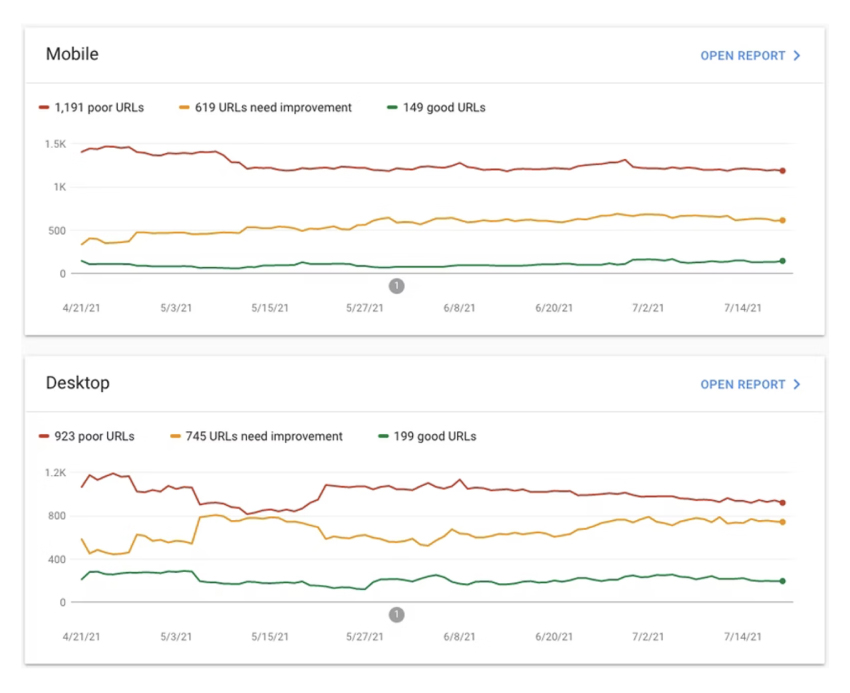This screenshot has width=850, height=693.
Task: Select Desktop 745 URLs need improvement legend
Action: pos(257,436)
